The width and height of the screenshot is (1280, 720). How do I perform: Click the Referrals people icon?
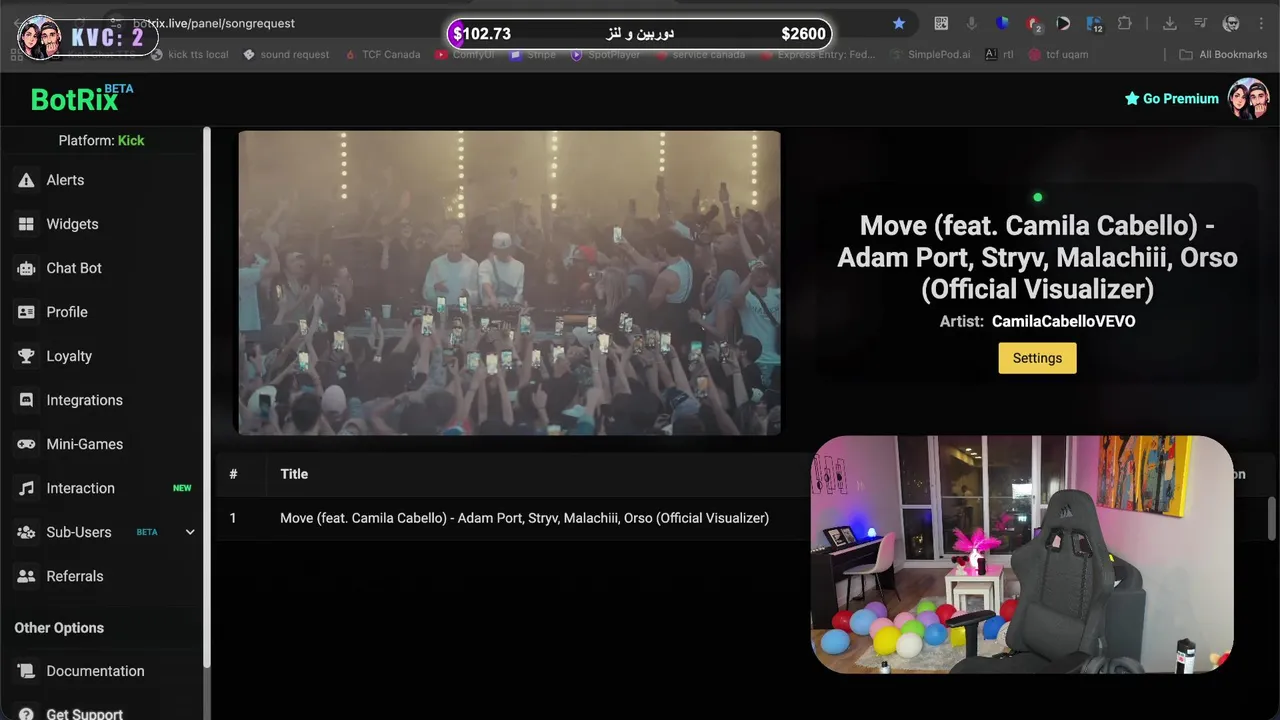26,576
